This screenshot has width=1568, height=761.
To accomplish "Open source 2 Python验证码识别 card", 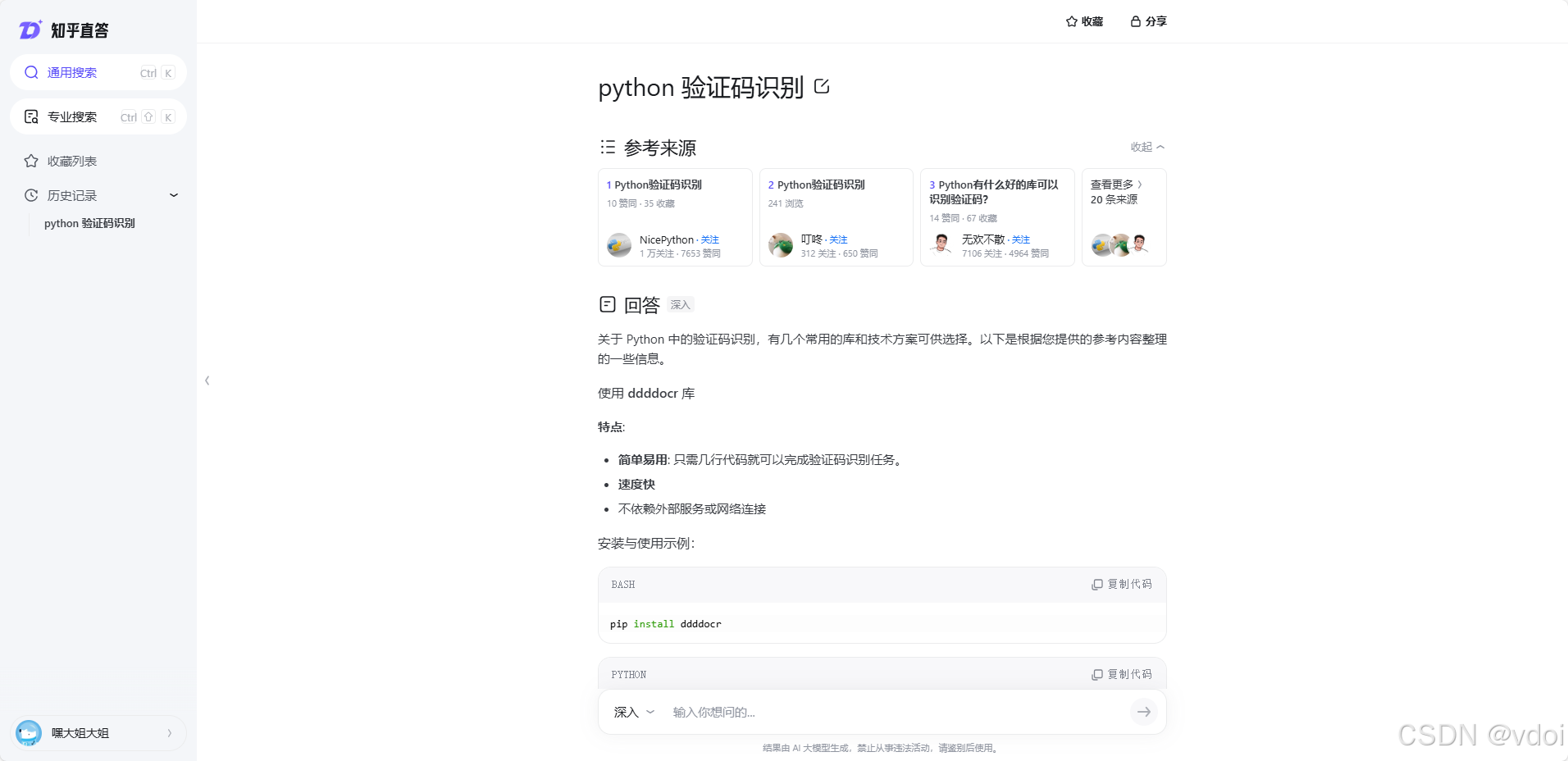I will point(836,217).
